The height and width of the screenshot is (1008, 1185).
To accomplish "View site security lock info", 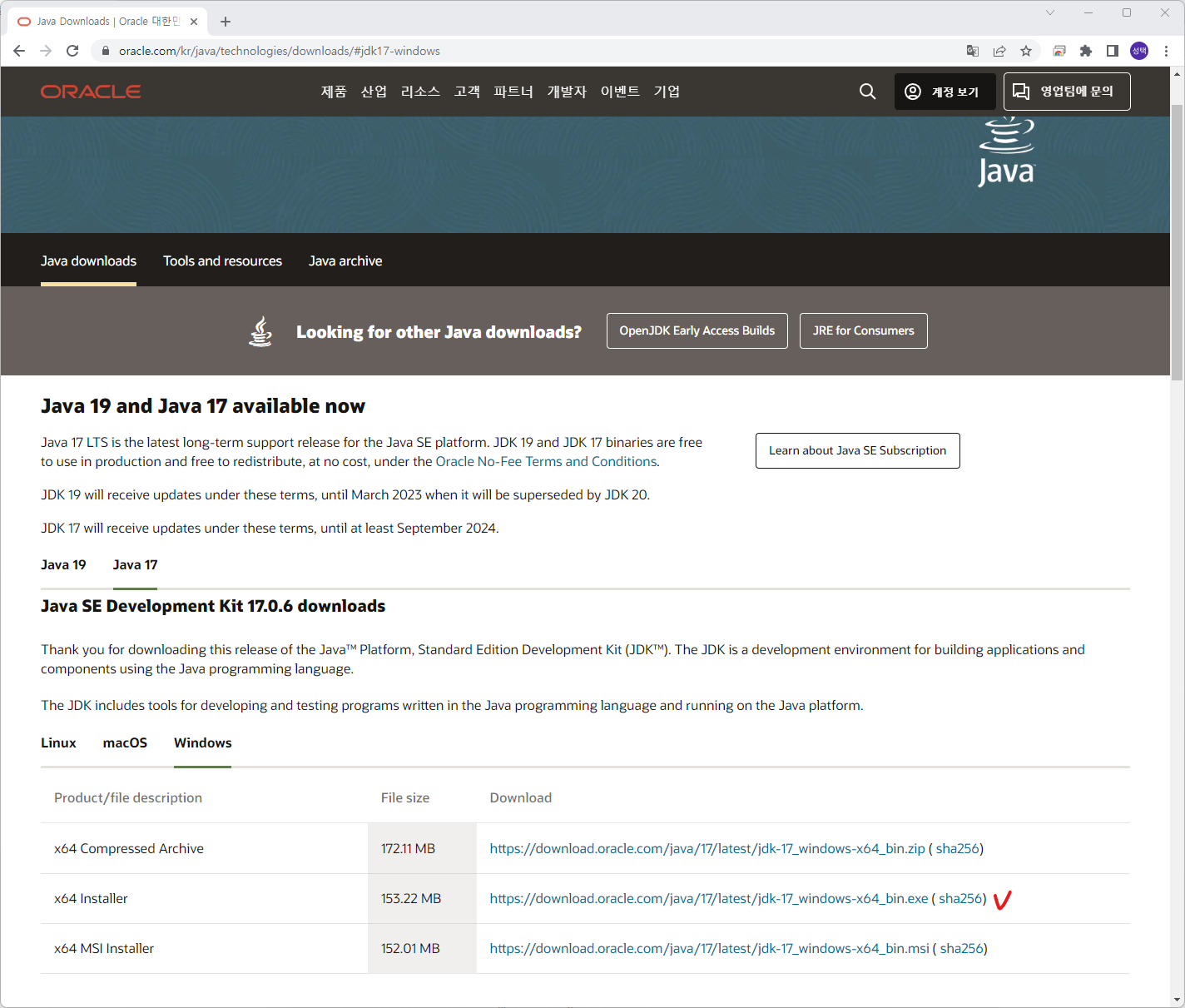I will 105,51.
